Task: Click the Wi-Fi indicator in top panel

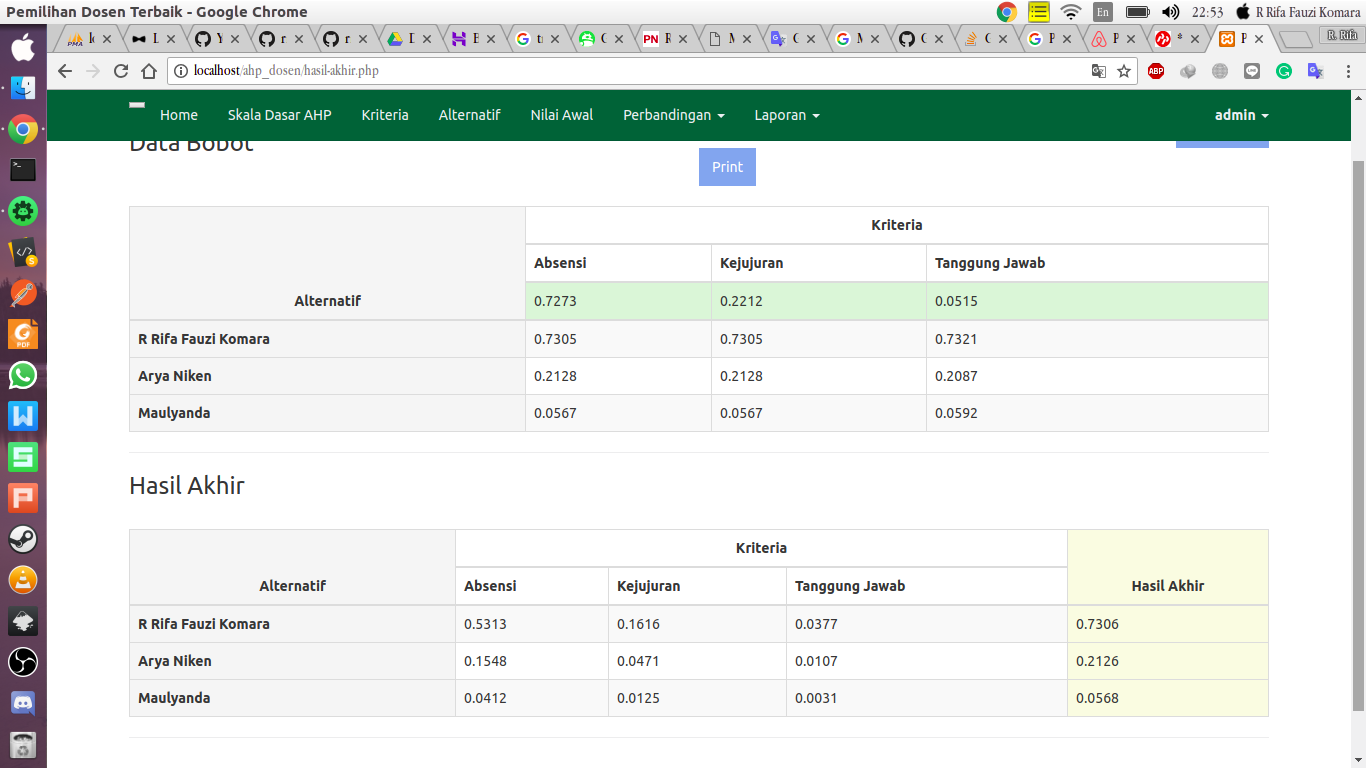Action: coord(1071,12)
